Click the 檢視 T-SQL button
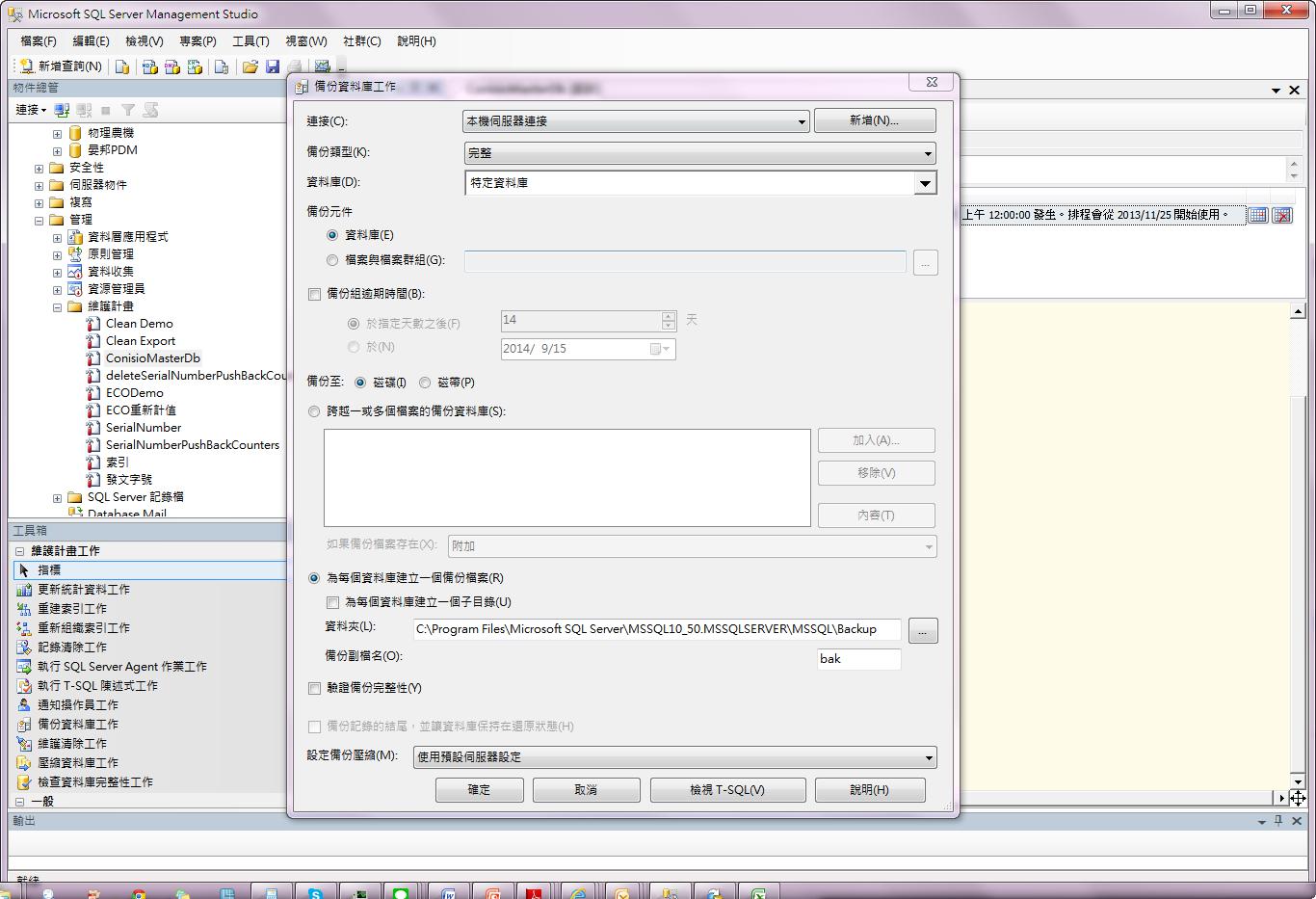This screenshot has width=1316, height=899. click(726, 790)
